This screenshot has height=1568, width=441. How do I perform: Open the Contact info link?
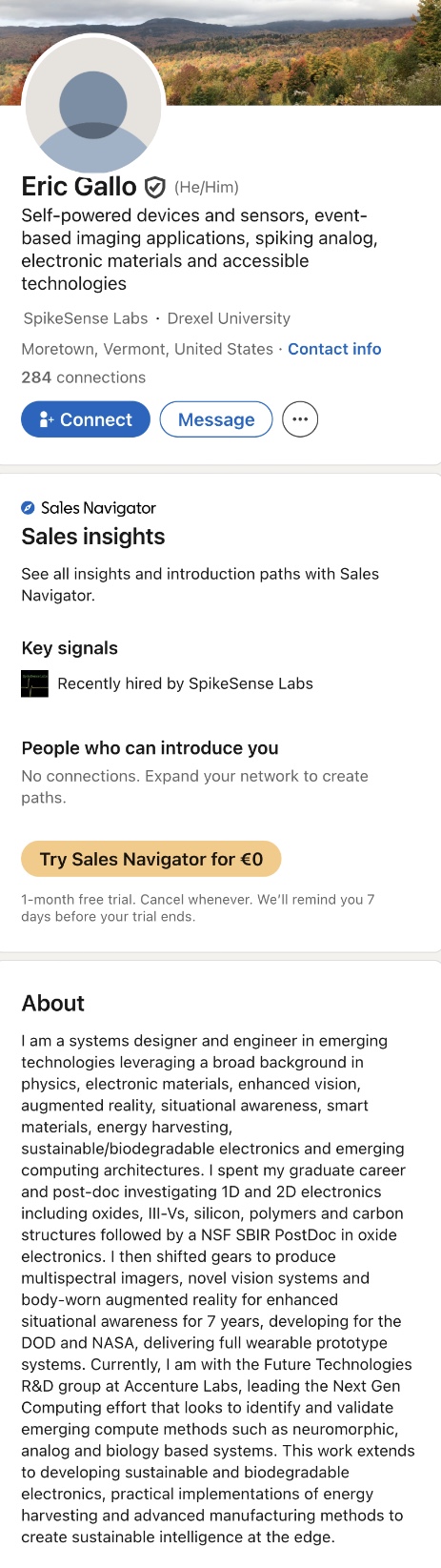(334, 349)
